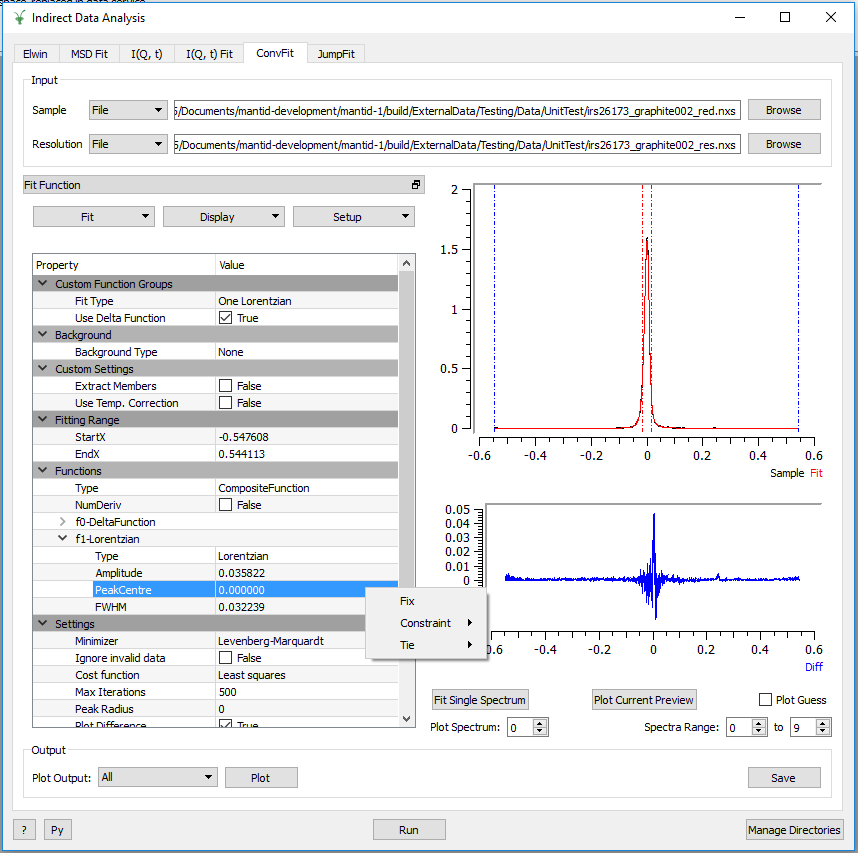Screen dimensions: 858x853
Task: Open the Plot Output dropdown showing All
Action: 155,776
